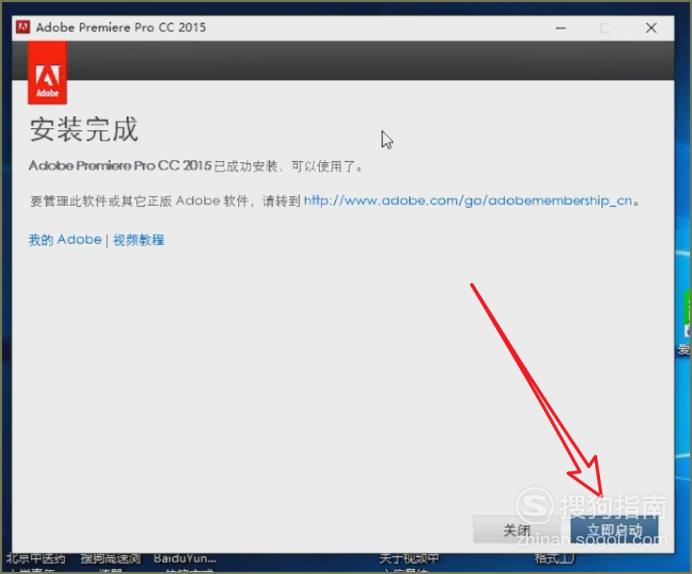The width and height of the screenshot is (692, 574).
Task: Click the red Adobe logo
Action: coord(47,73)
